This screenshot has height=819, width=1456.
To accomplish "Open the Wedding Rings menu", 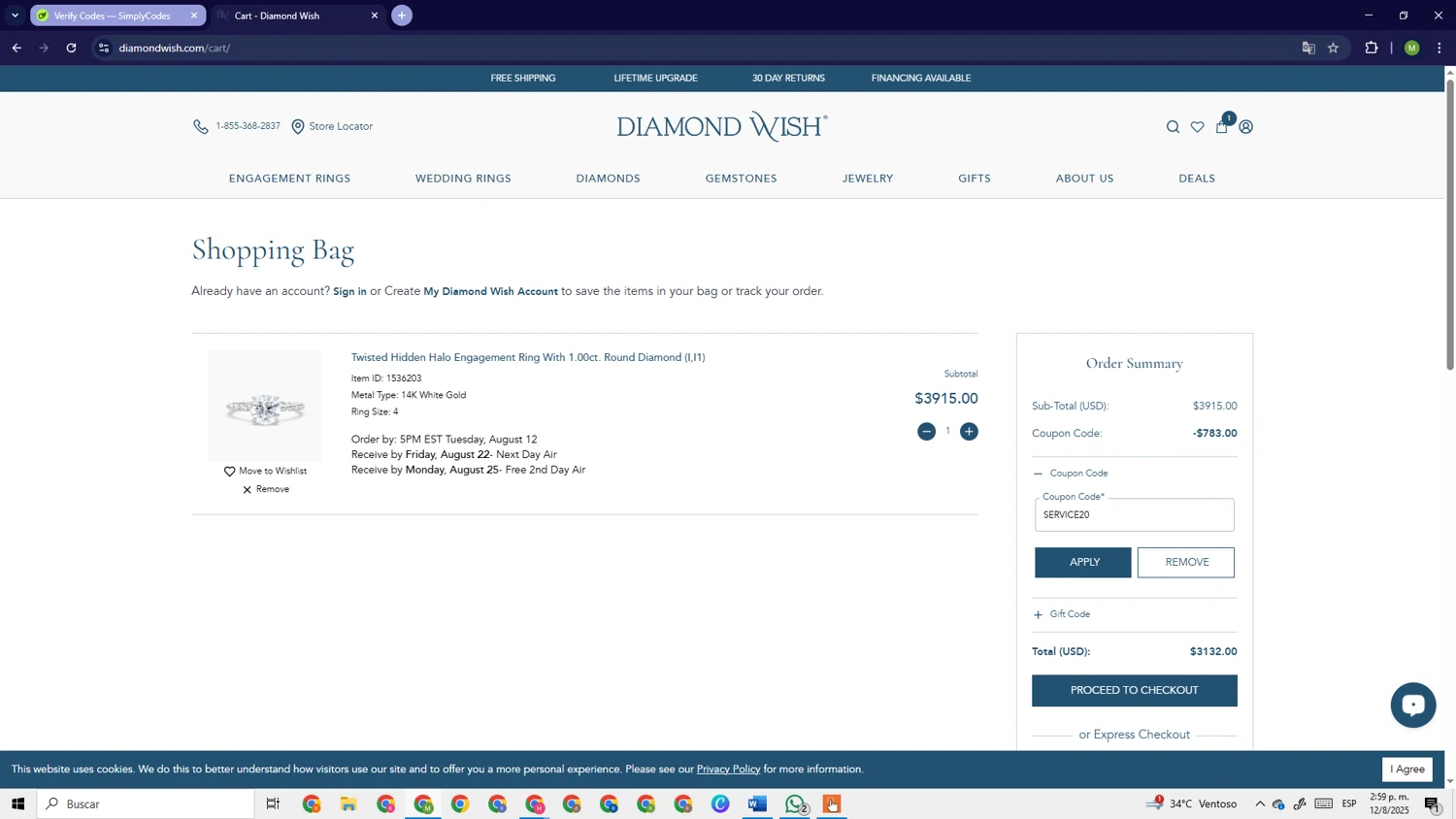I will pyautogui.click(x=463, y=179).
